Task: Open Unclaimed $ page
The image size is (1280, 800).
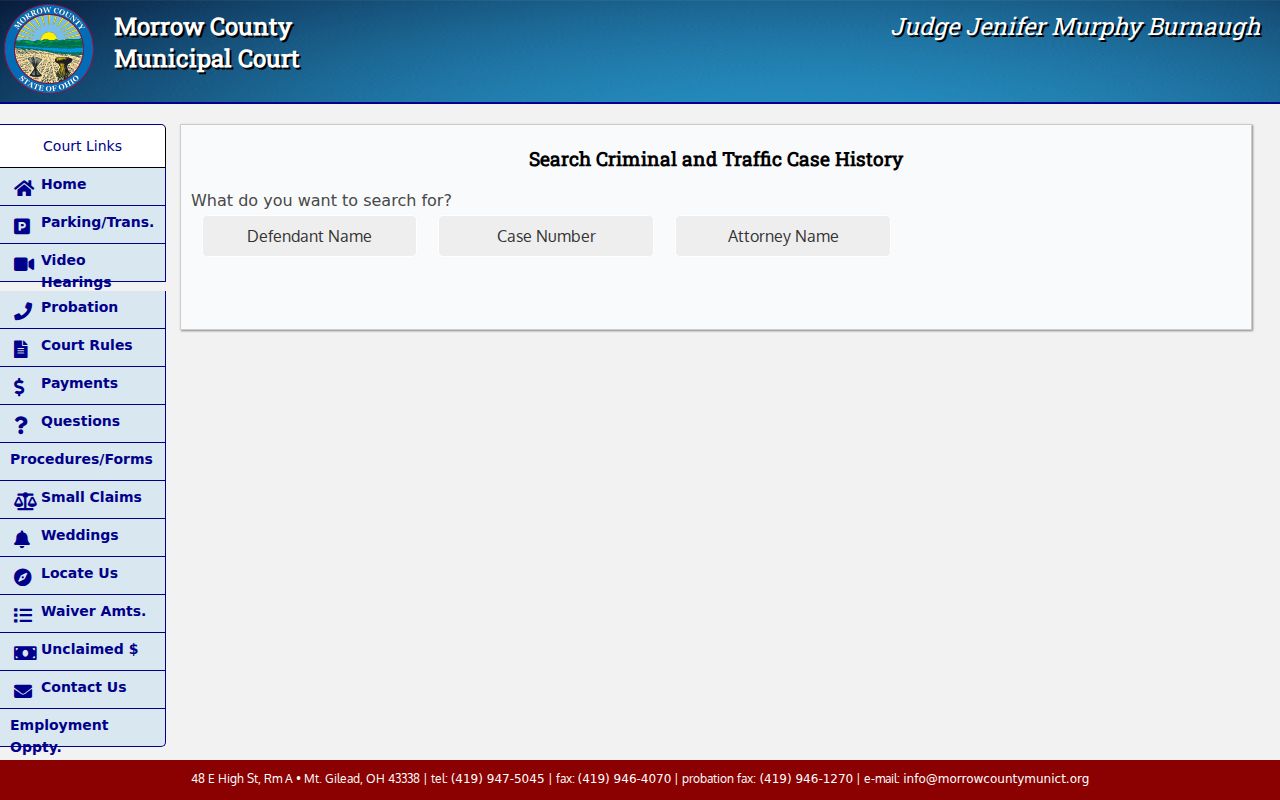Action: tap(82, 651)
